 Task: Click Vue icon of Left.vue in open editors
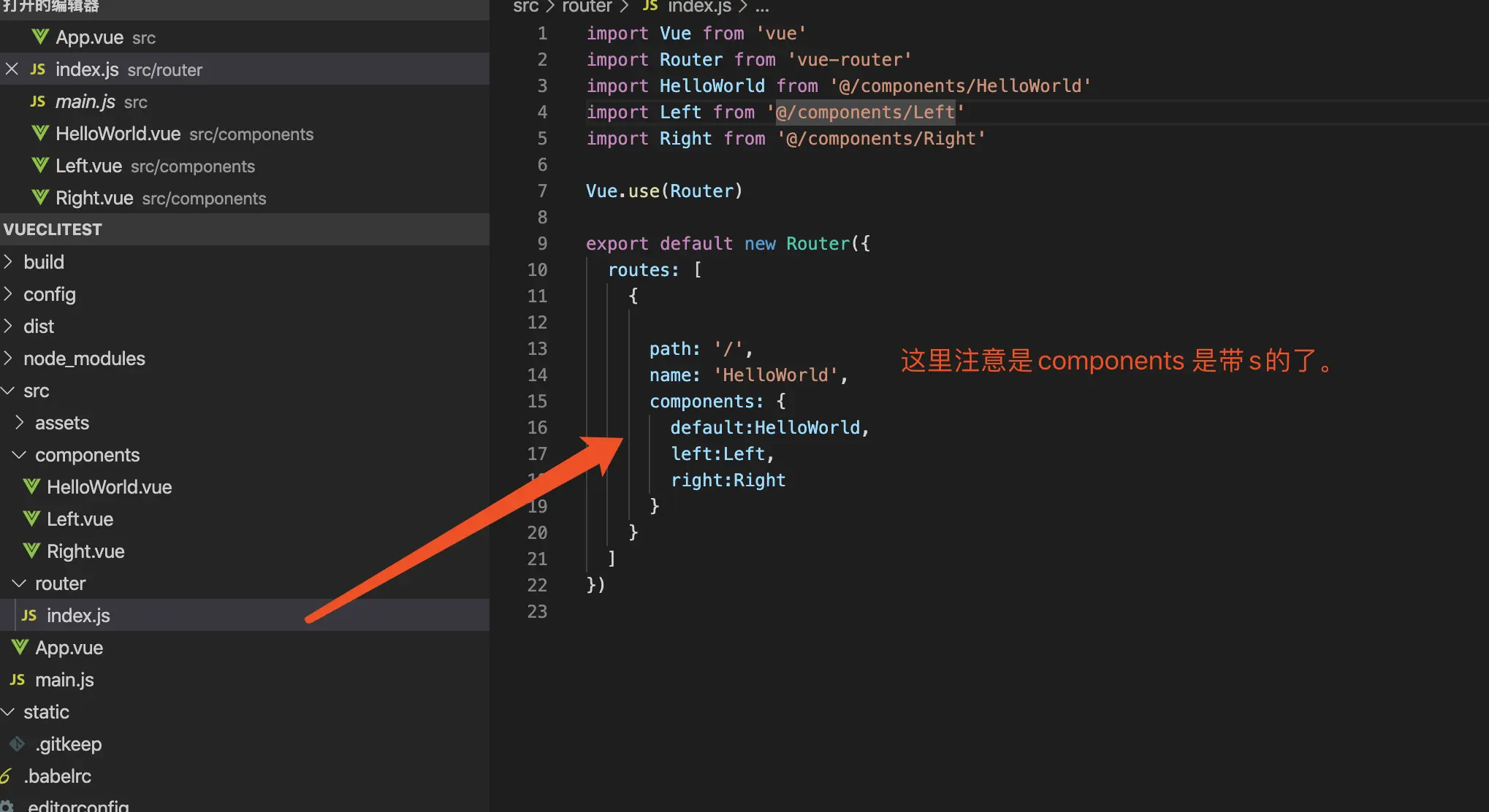point(40,166)
